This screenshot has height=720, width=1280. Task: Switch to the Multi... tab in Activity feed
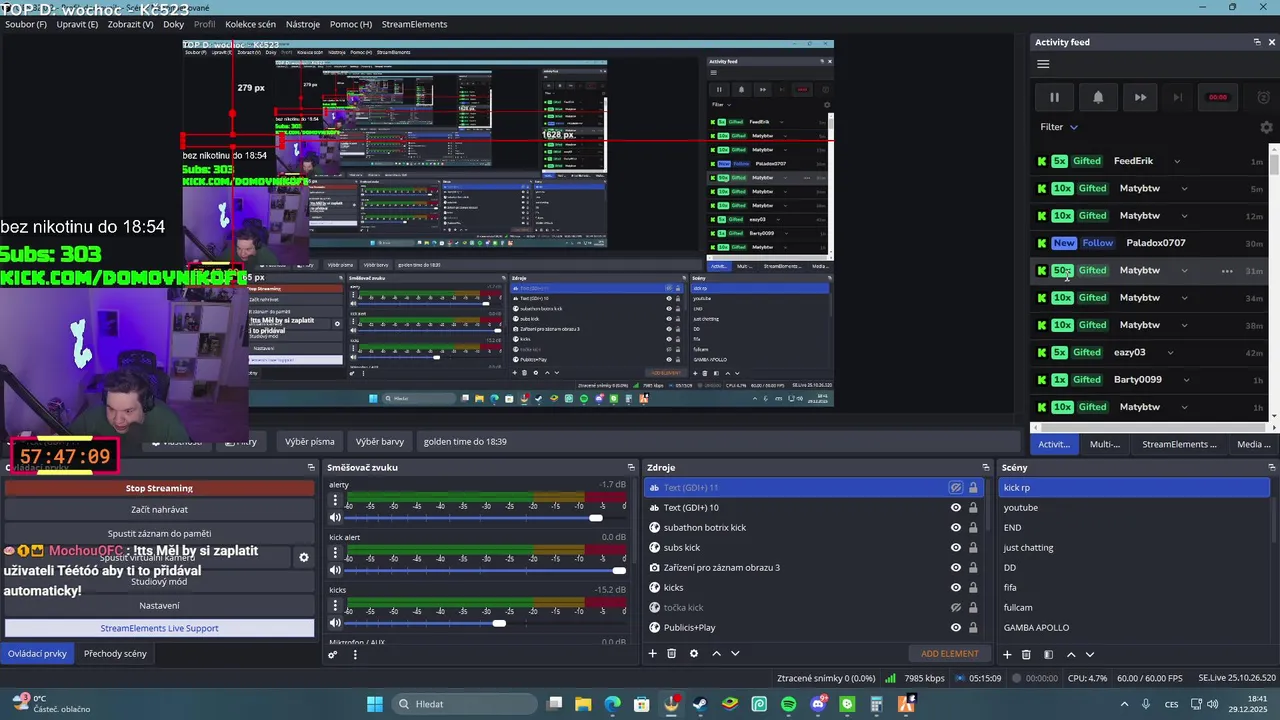[x=1105, y=444]
